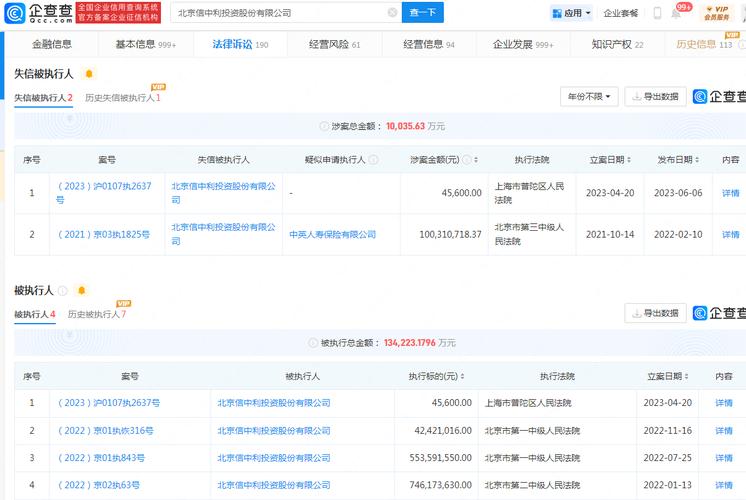Select total 10,035.63 万元 value
This screenshot has height=500, width=746.
(x=415, y=126)
